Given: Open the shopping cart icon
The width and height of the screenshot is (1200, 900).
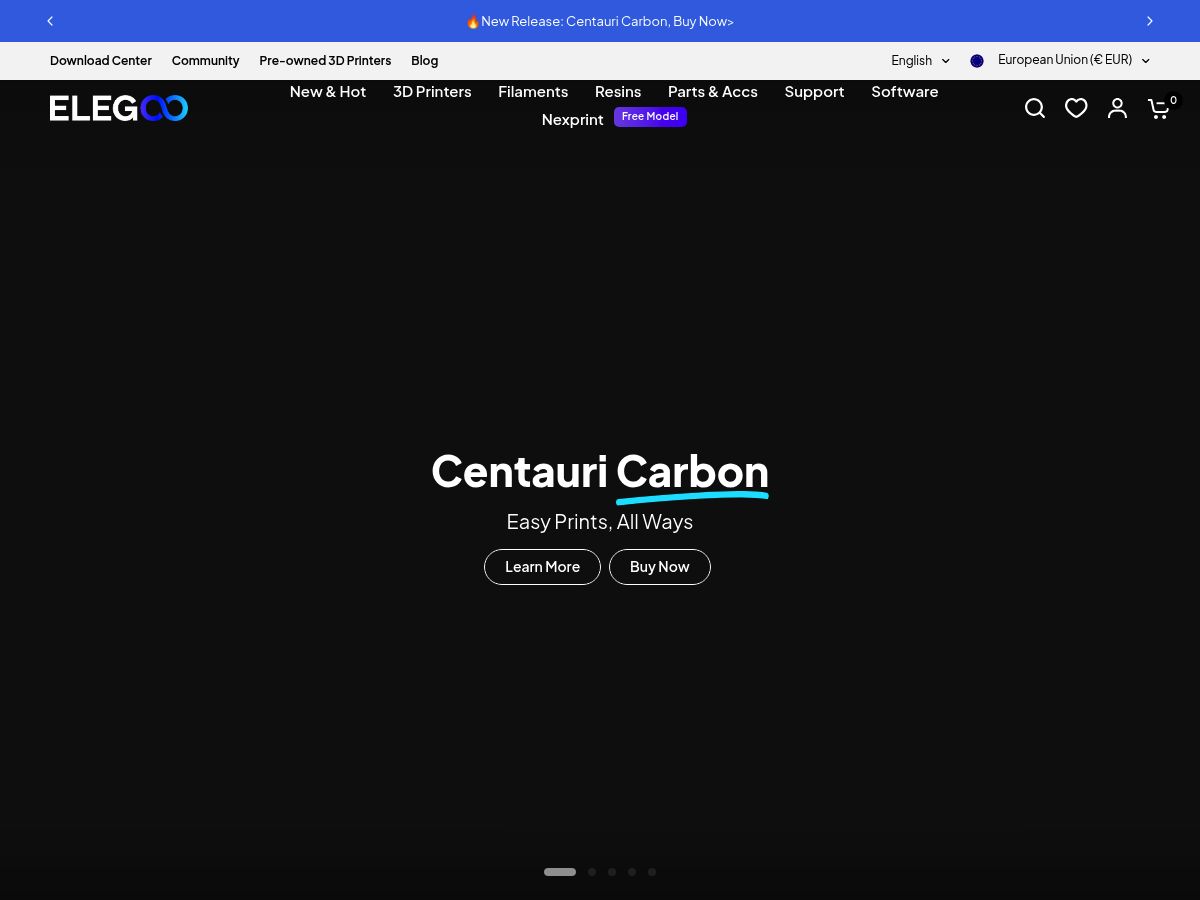Looking at the screenshot, I should point(1160,108).
